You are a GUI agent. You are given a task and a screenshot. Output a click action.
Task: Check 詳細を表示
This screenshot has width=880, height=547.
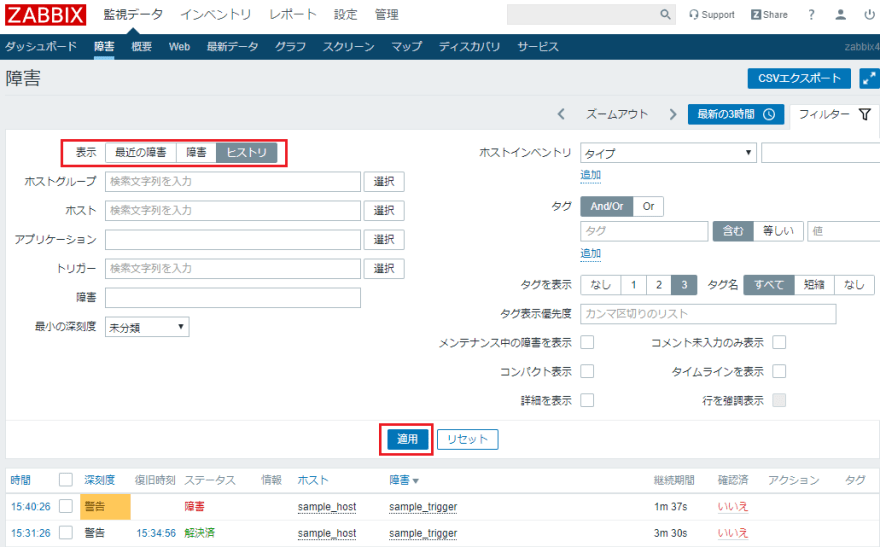pyautogui.click(x=587, y=401)
